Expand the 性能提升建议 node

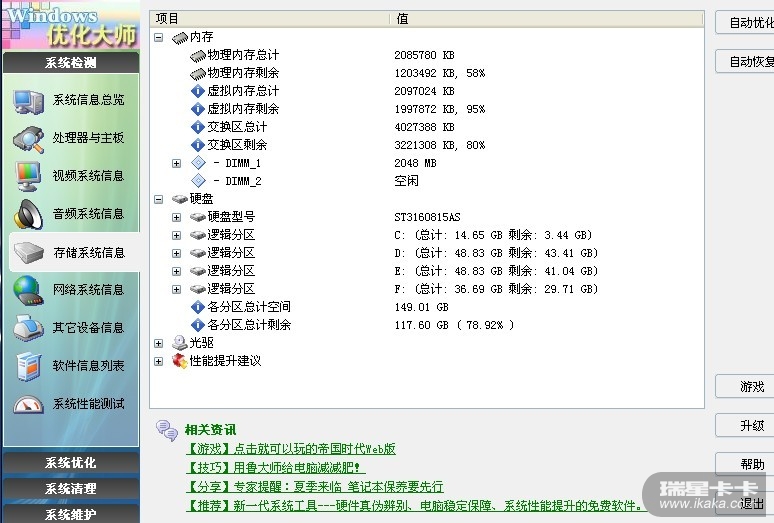pyautogui.click(x=158, y=361)
